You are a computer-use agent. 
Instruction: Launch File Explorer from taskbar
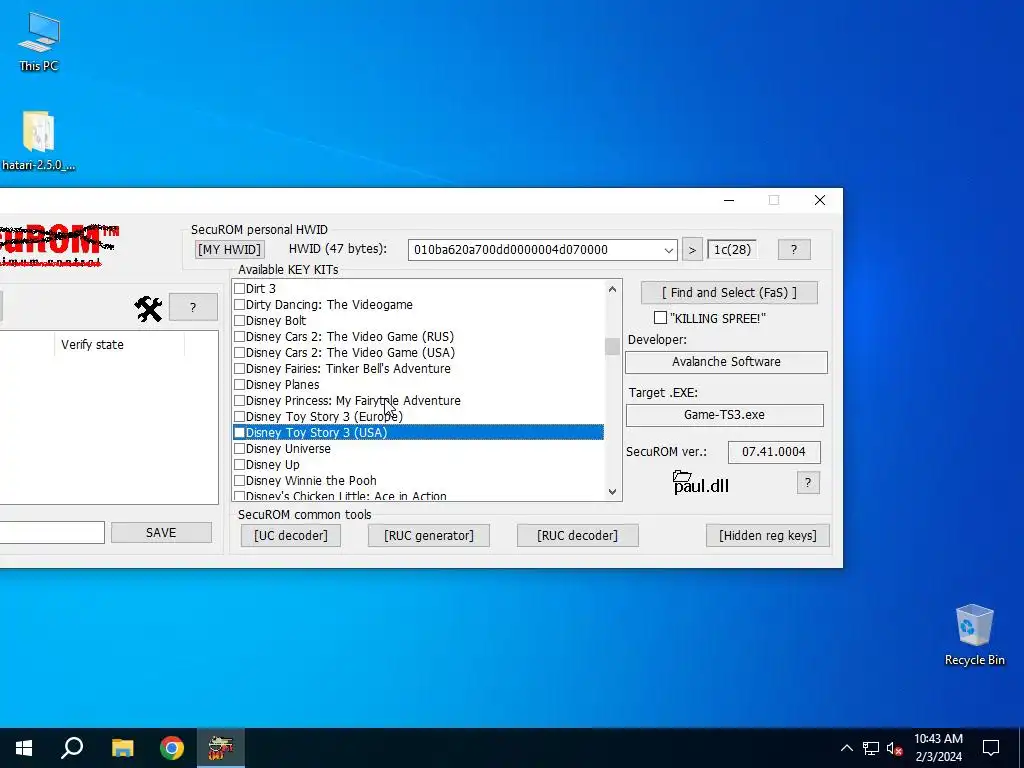click(122, 748)
